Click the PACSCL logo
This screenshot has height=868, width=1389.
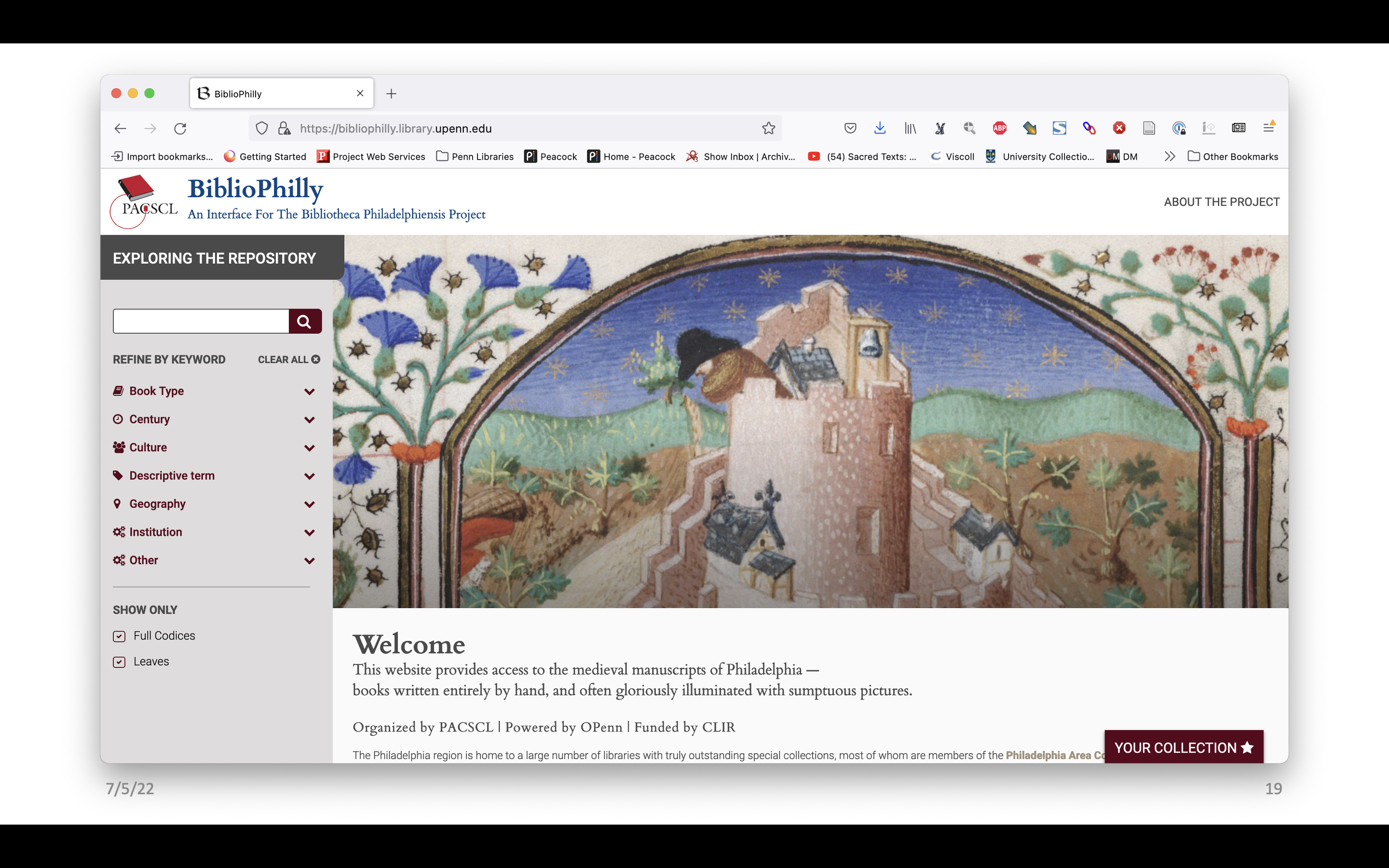(x=144, y=202)
